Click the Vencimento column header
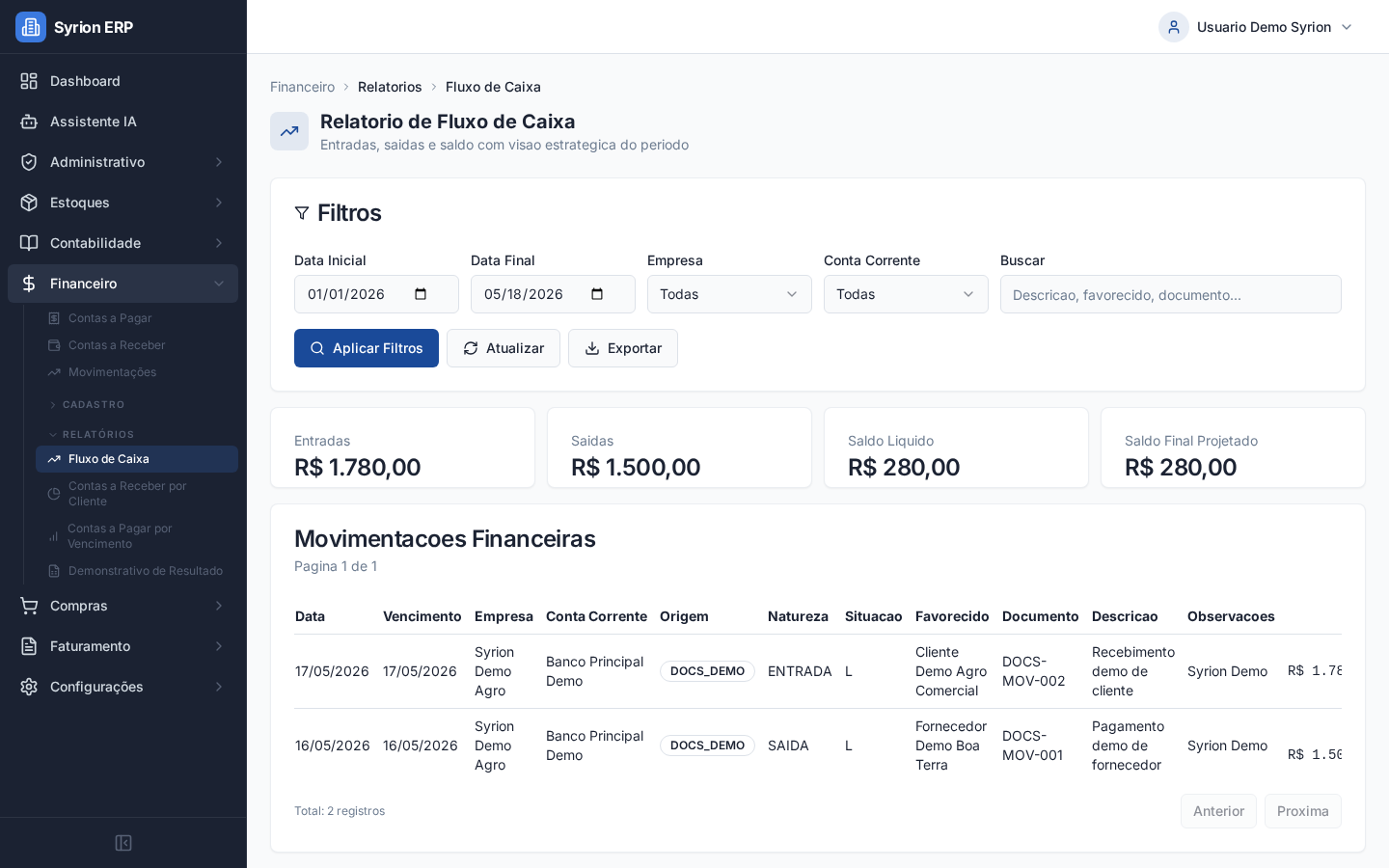The image size is (1389, 868). 422,616
